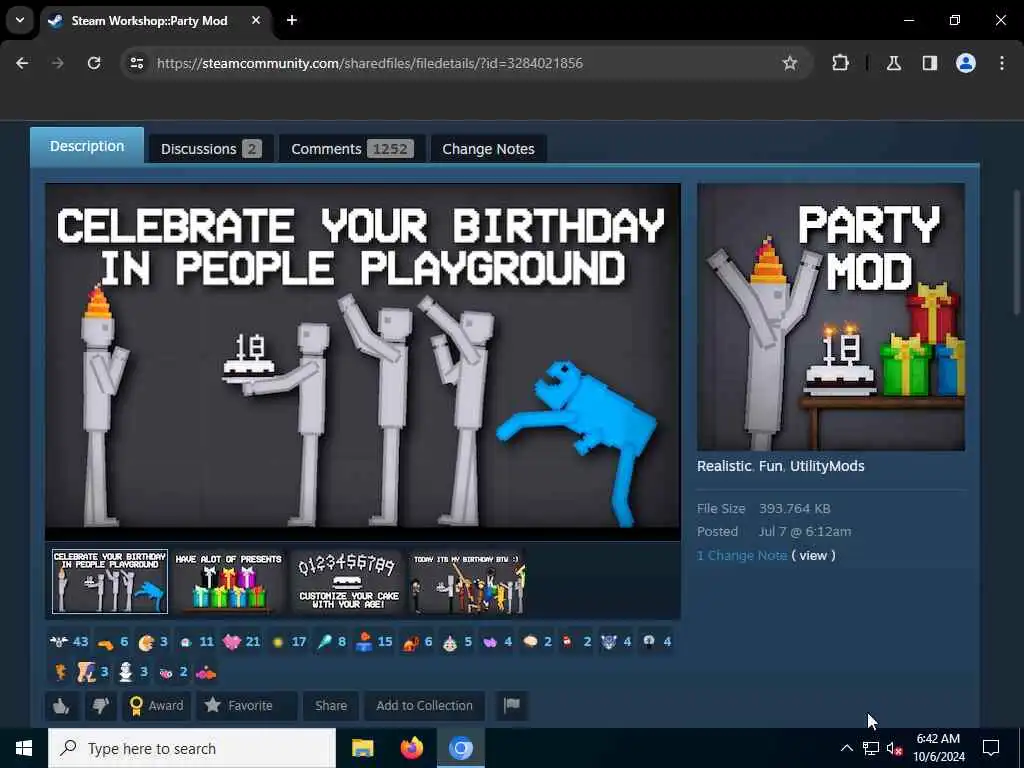Click the address bar URL
Viewport: 1024px width, 768px height.
tap(370, 63)
